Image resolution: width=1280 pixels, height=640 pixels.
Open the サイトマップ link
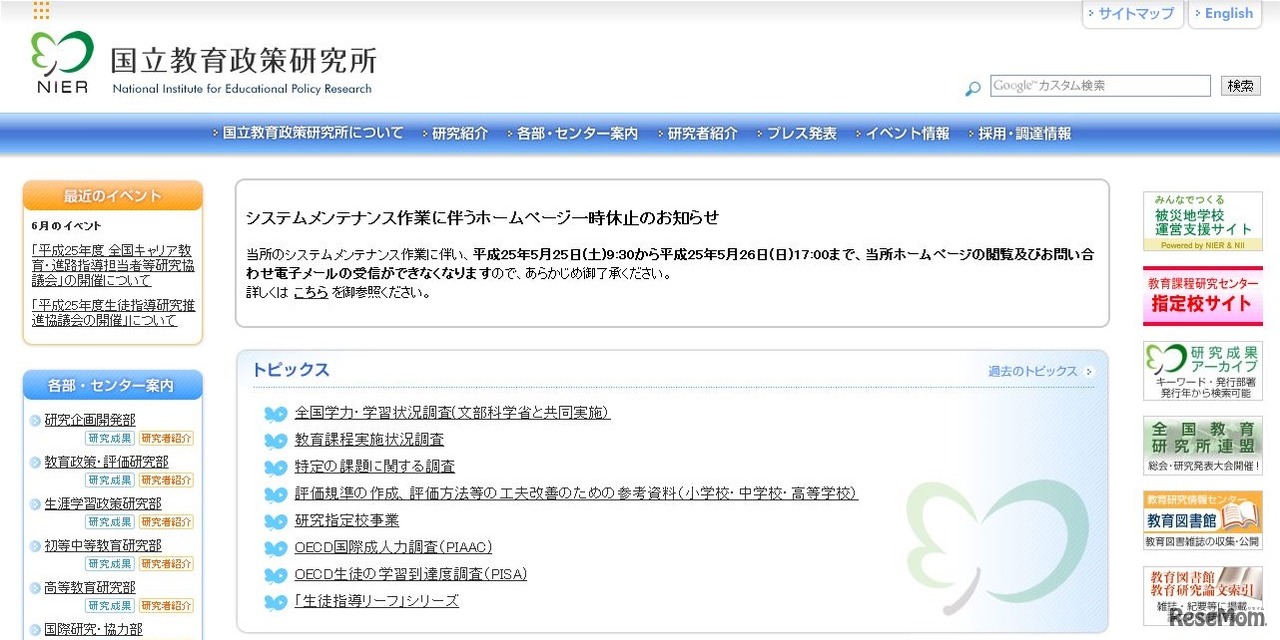[x=1134, y=14]
